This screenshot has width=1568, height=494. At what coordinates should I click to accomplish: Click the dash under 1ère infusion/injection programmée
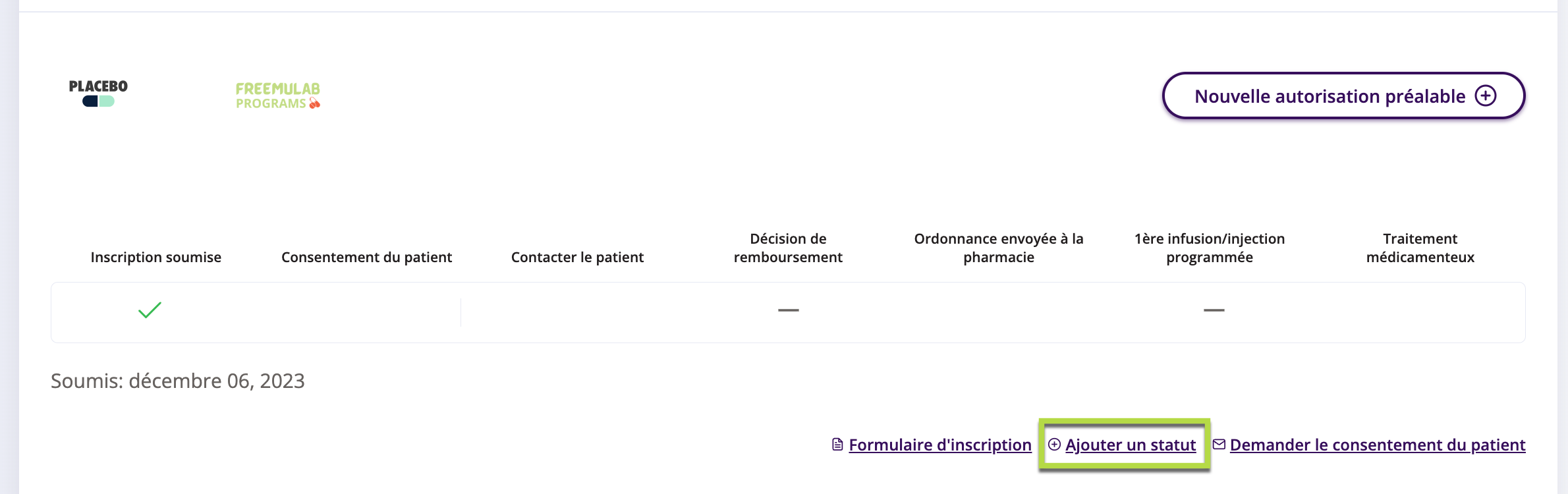point(1213,310)
